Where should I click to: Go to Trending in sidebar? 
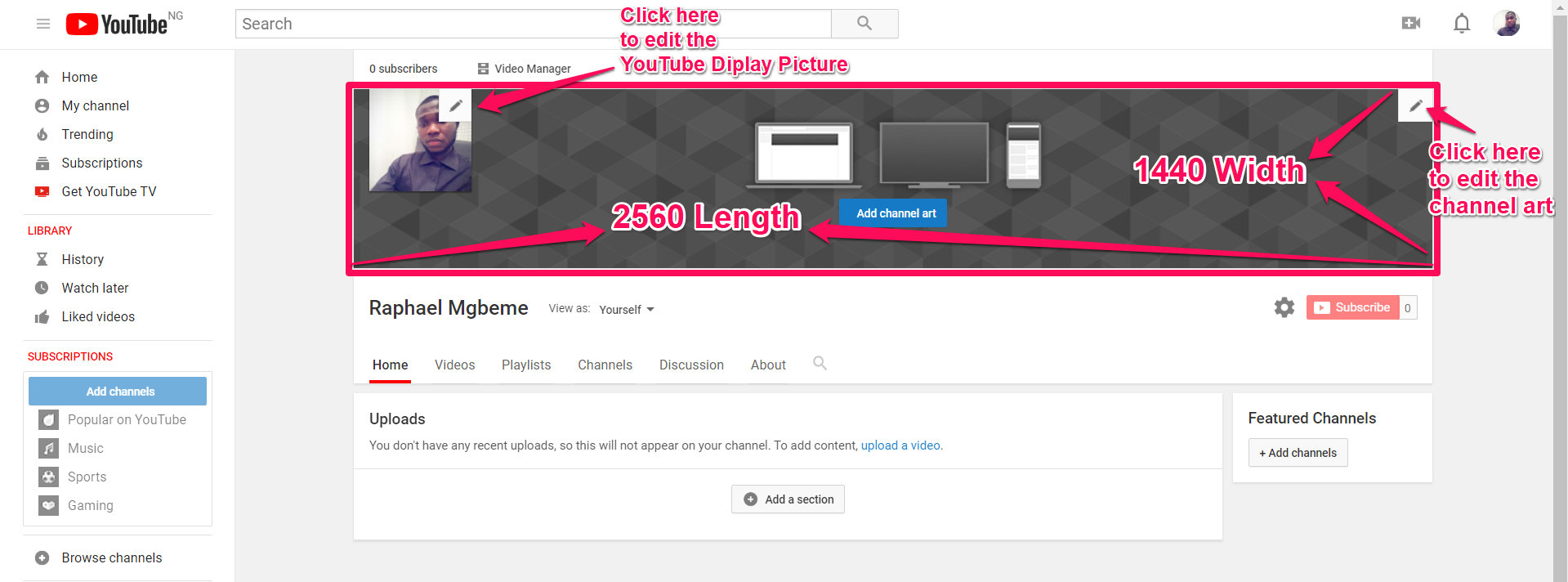click(x=87, y=134)
